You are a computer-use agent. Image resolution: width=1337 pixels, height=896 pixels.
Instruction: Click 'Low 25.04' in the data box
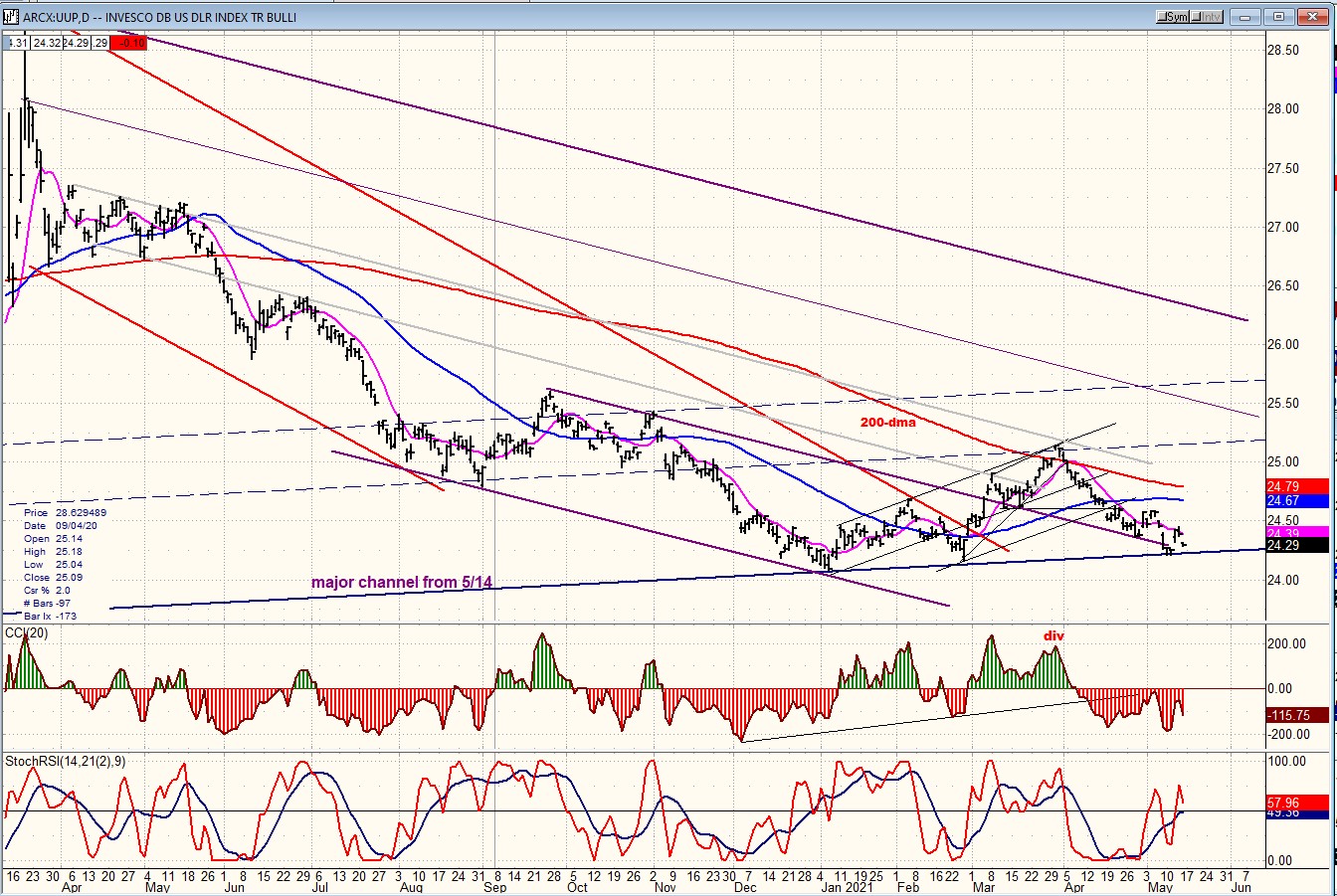coord(54,564)
